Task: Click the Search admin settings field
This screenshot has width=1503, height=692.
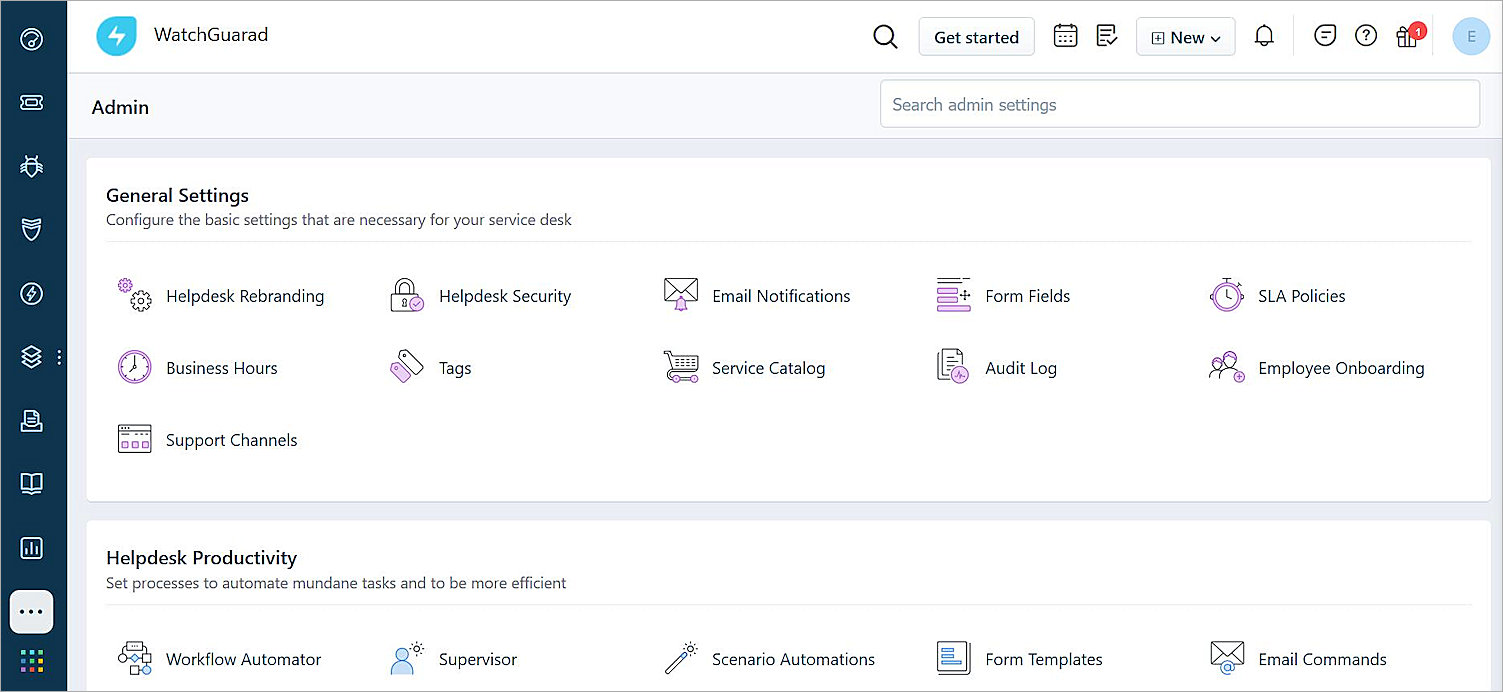Action: tap(1179, 103)
